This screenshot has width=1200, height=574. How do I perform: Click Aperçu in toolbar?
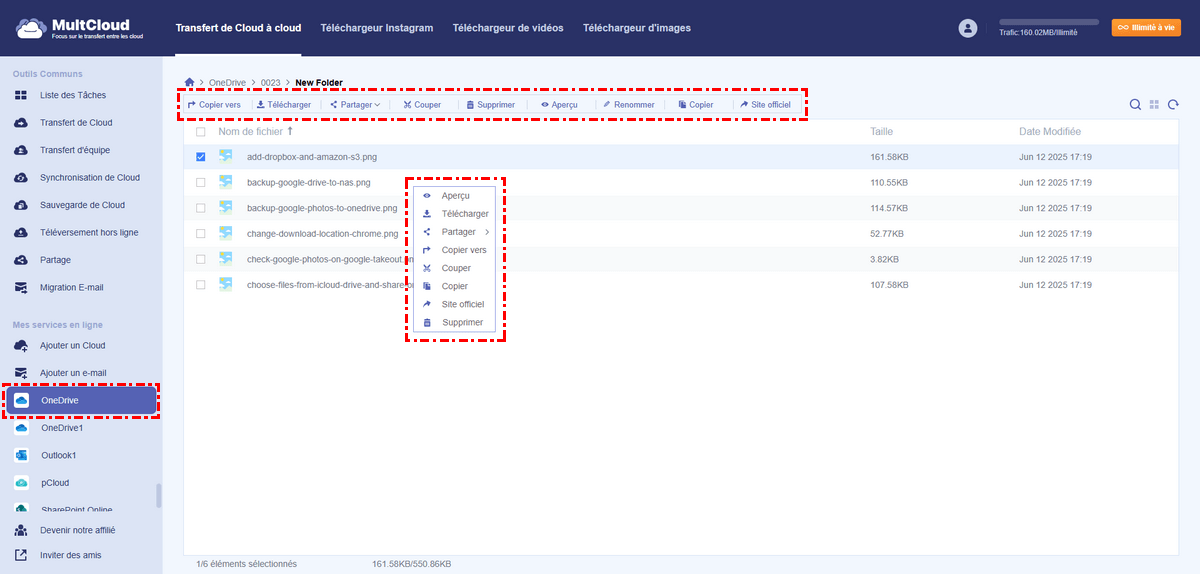pyautogui.click(x=559, y=104)
